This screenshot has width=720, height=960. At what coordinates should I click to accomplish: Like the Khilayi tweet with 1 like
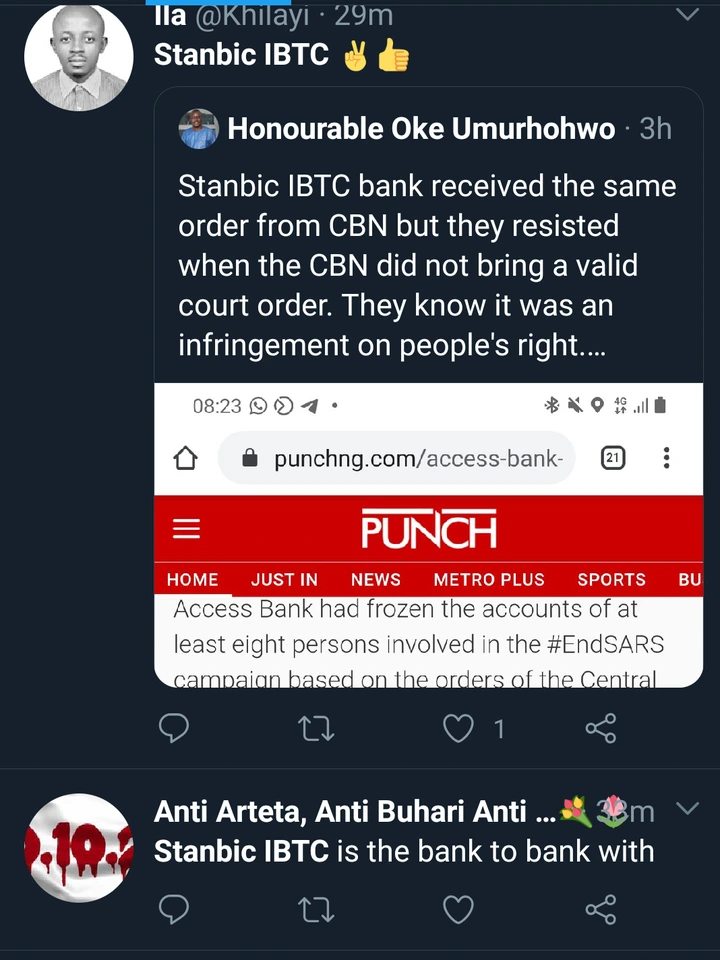point(459,728)
